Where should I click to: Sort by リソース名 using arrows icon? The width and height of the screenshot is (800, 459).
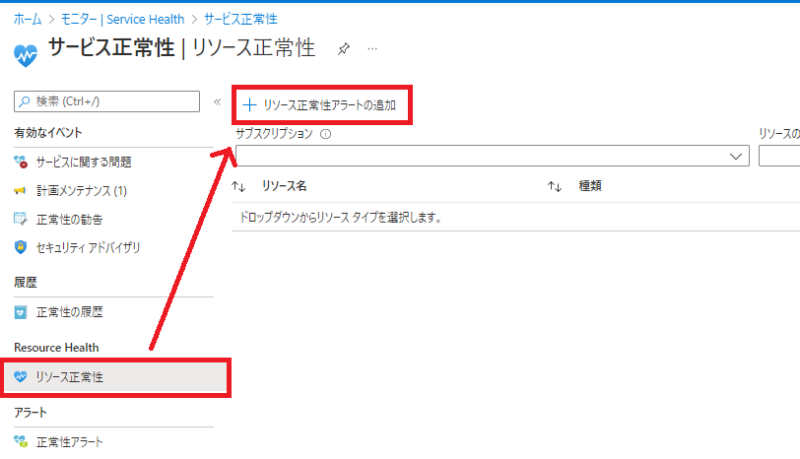coord(239,187)
